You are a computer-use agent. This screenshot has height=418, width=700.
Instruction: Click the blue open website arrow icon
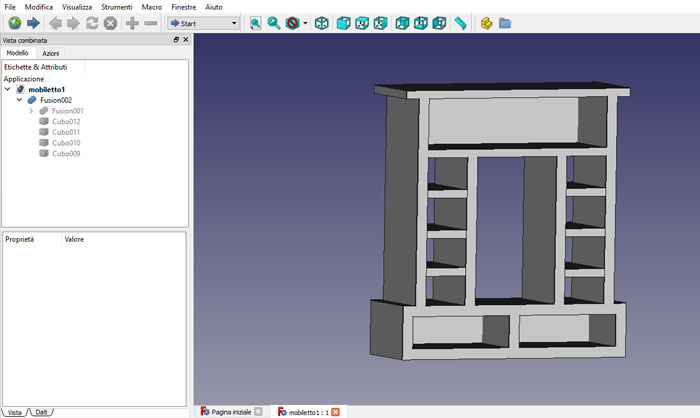[x=33, y=23]
